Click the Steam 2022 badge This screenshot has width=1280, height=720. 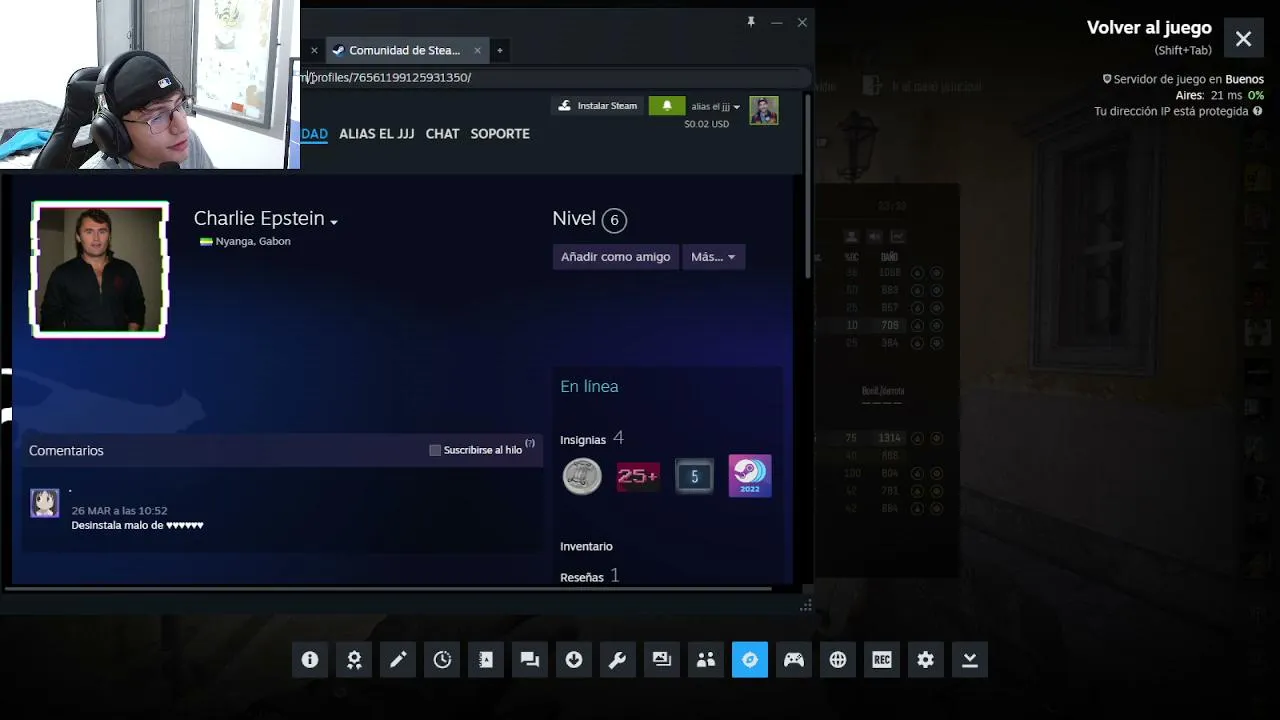pyautogui.click(x=750, y=476)
